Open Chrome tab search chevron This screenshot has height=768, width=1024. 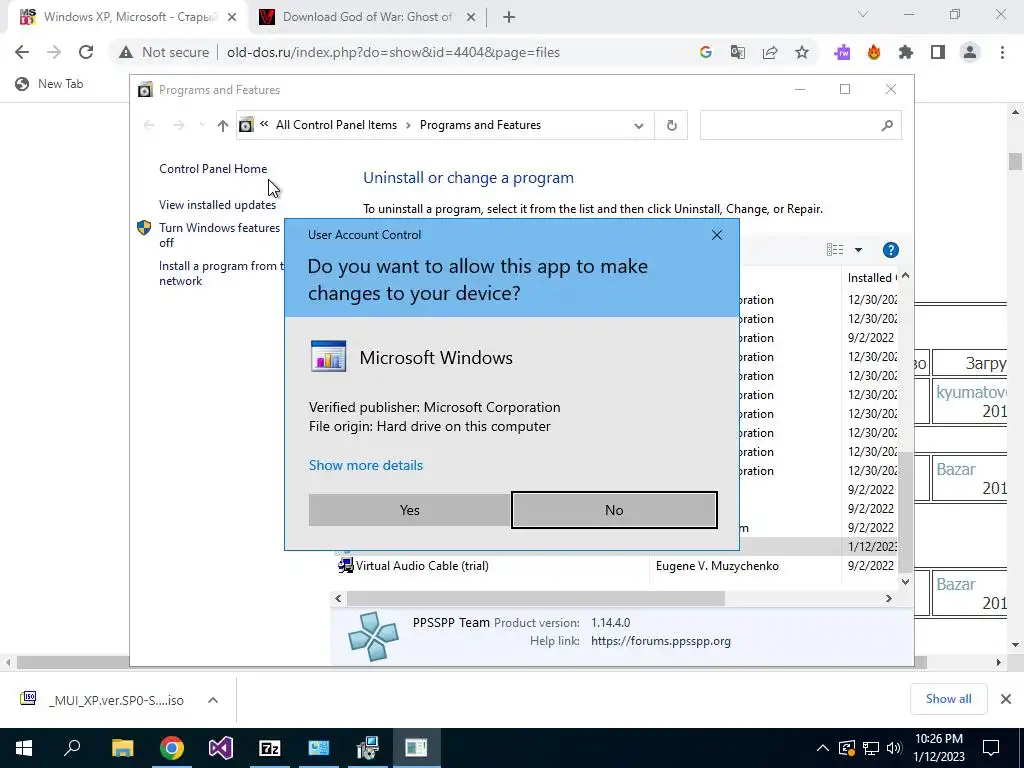pos(862,14)
